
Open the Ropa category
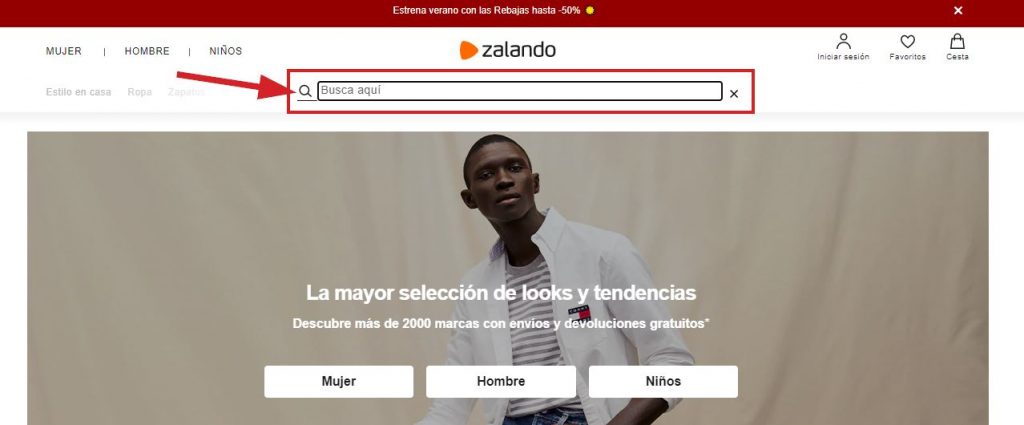(x=140, y=92)
